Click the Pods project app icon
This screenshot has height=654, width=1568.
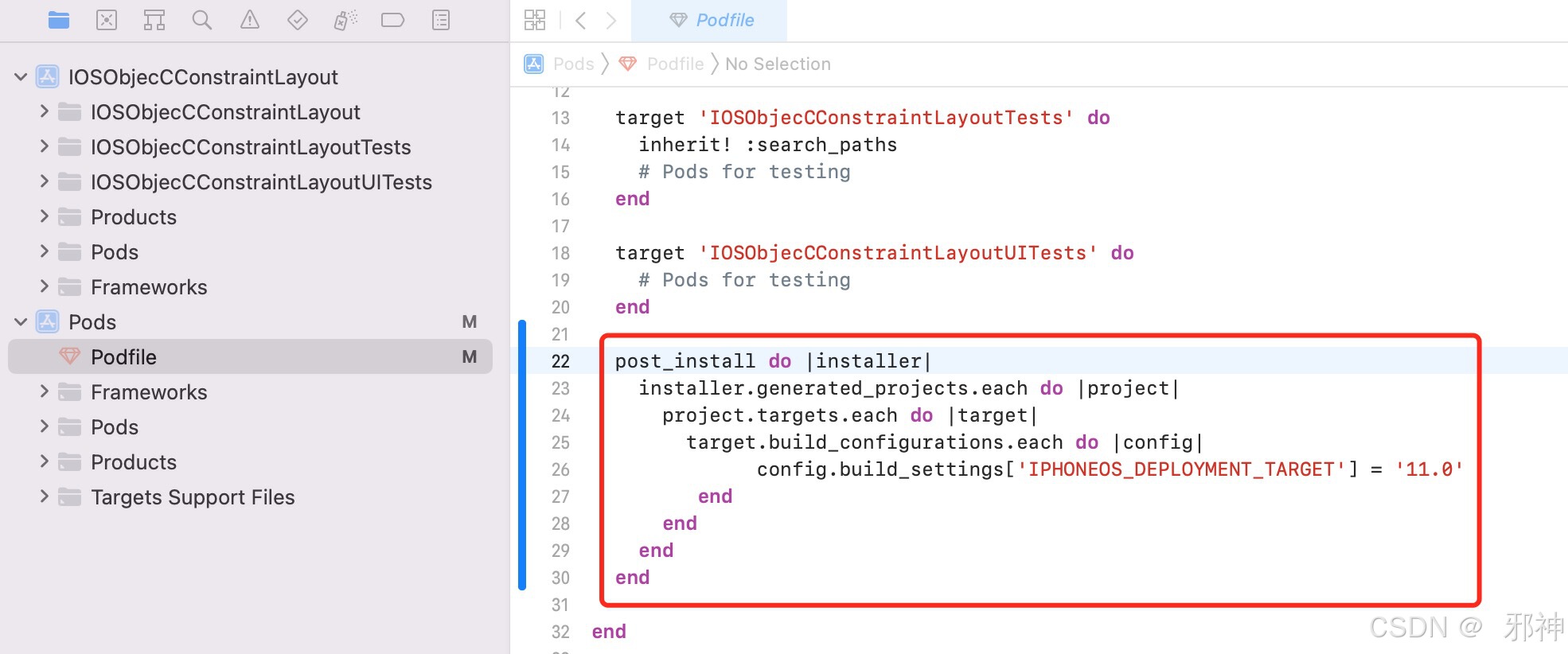click(x=48, y=321)
